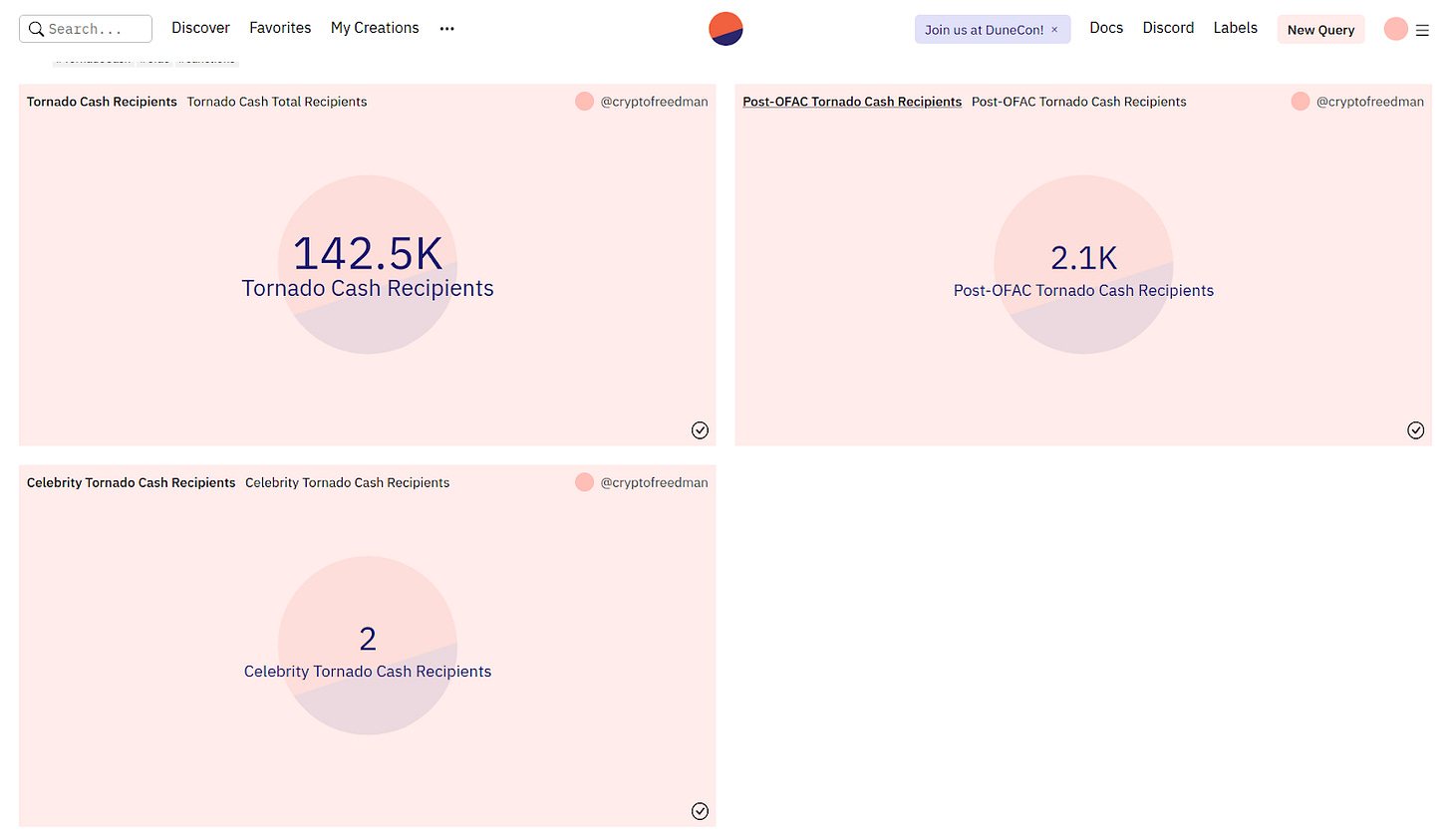Click the Post-OFAC Tornado Cash Recipients subtitle next to the title

click(x=1078, y=102)
